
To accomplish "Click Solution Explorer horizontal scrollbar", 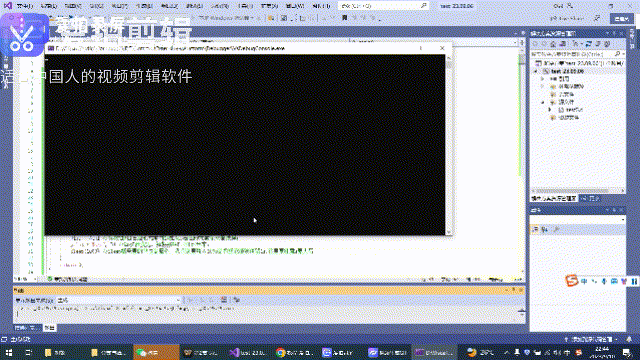I will point(578,191).
